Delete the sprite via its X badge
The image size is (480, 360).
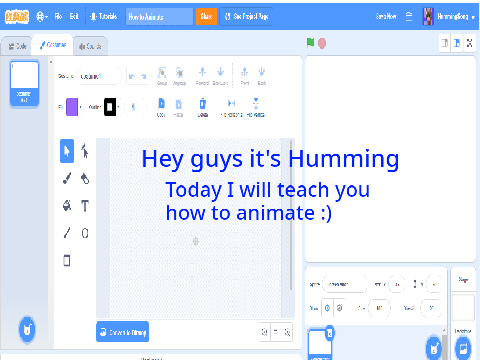coord(330,333)
